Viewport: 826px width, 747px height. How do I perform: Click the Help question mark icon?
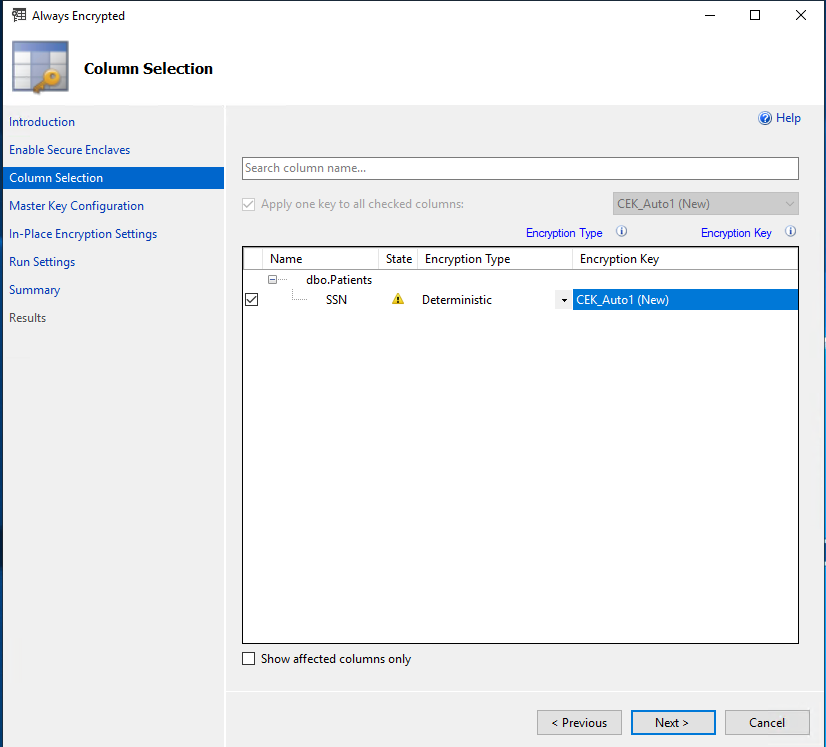coord(764,118)
